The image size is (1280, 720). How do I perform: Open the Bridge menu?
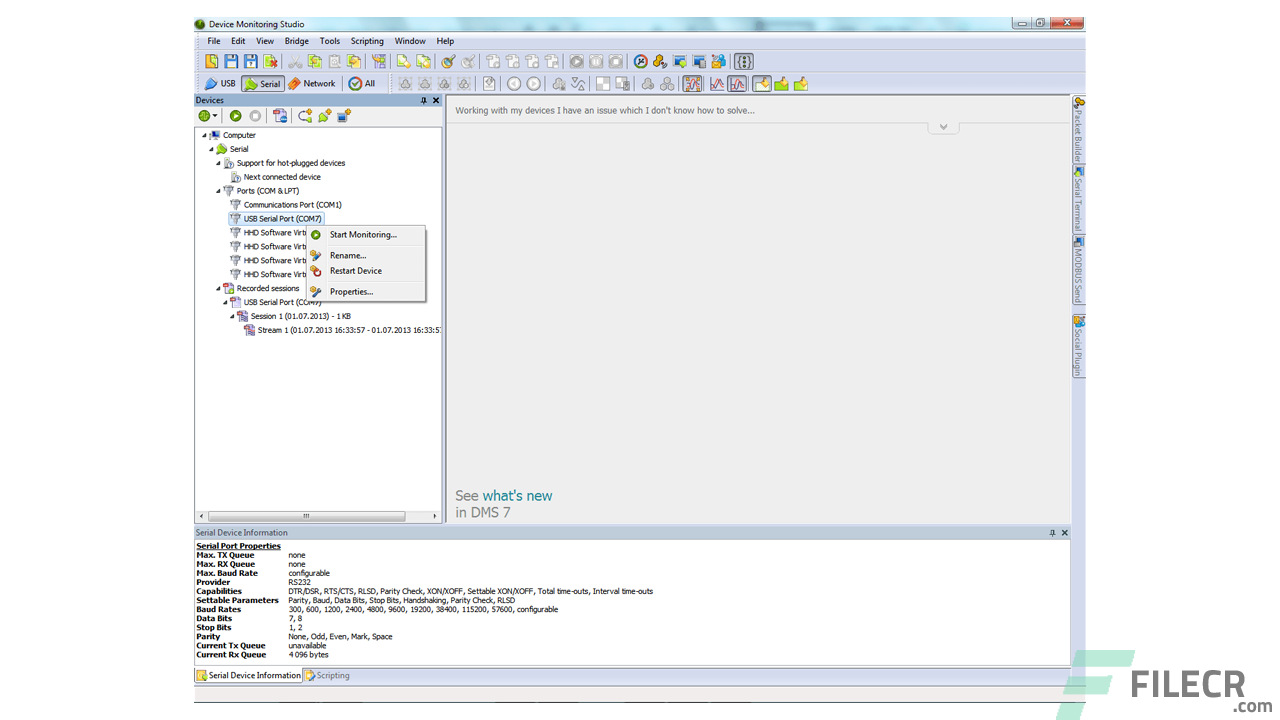(x=297, y=41)
